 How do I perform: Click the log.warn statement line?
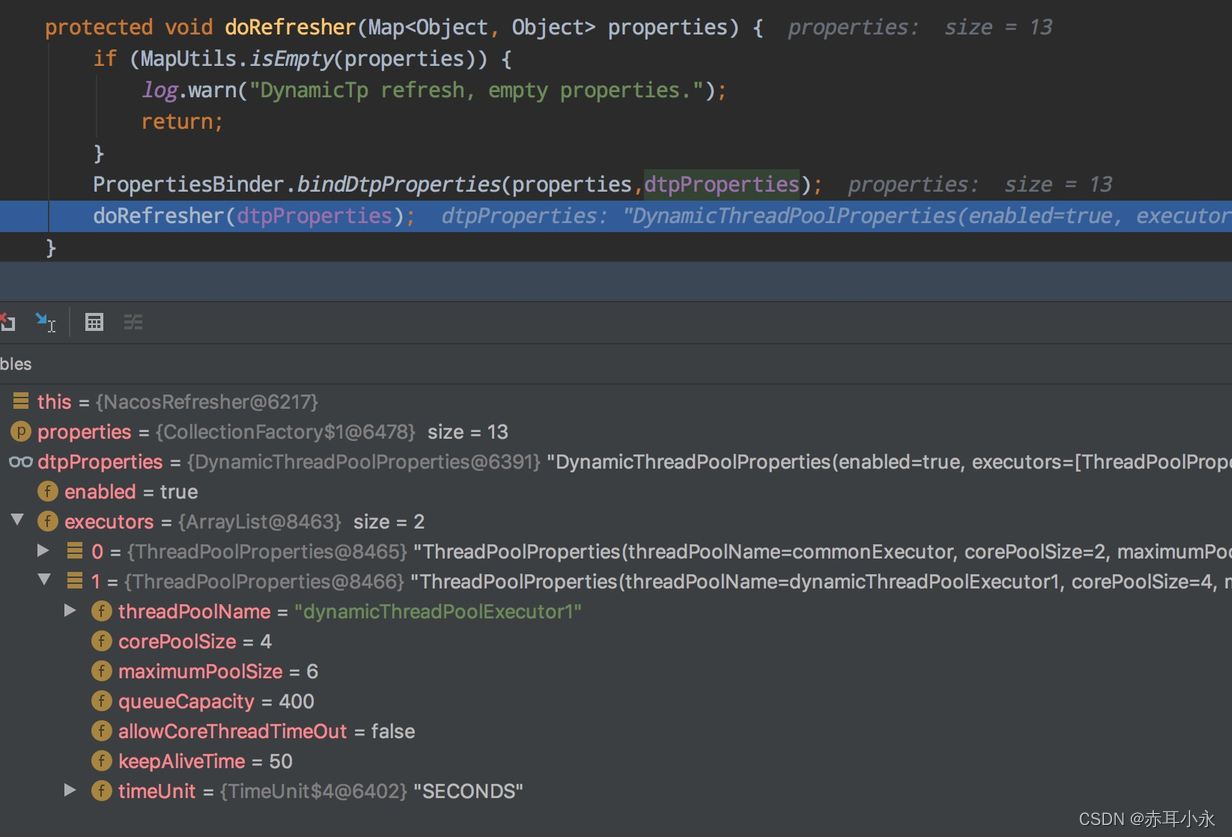434,90
